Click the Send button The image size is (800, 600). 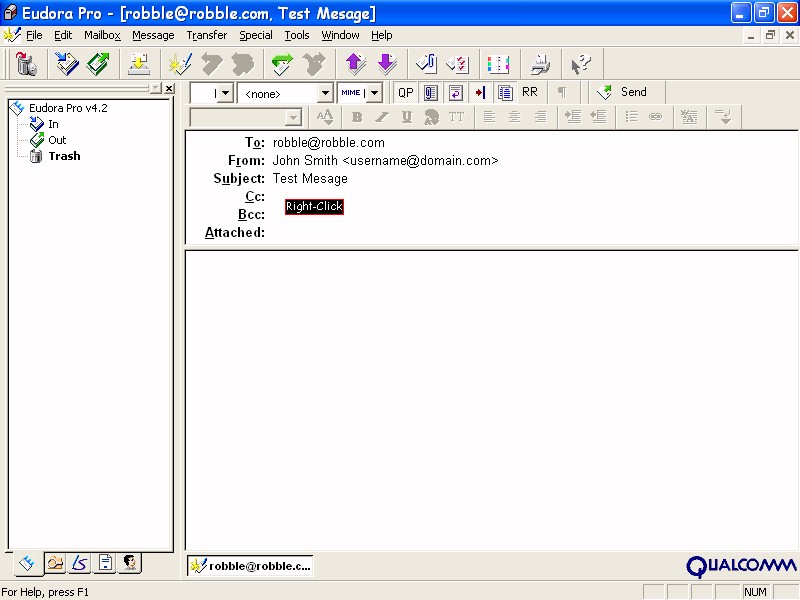point(622,92)
